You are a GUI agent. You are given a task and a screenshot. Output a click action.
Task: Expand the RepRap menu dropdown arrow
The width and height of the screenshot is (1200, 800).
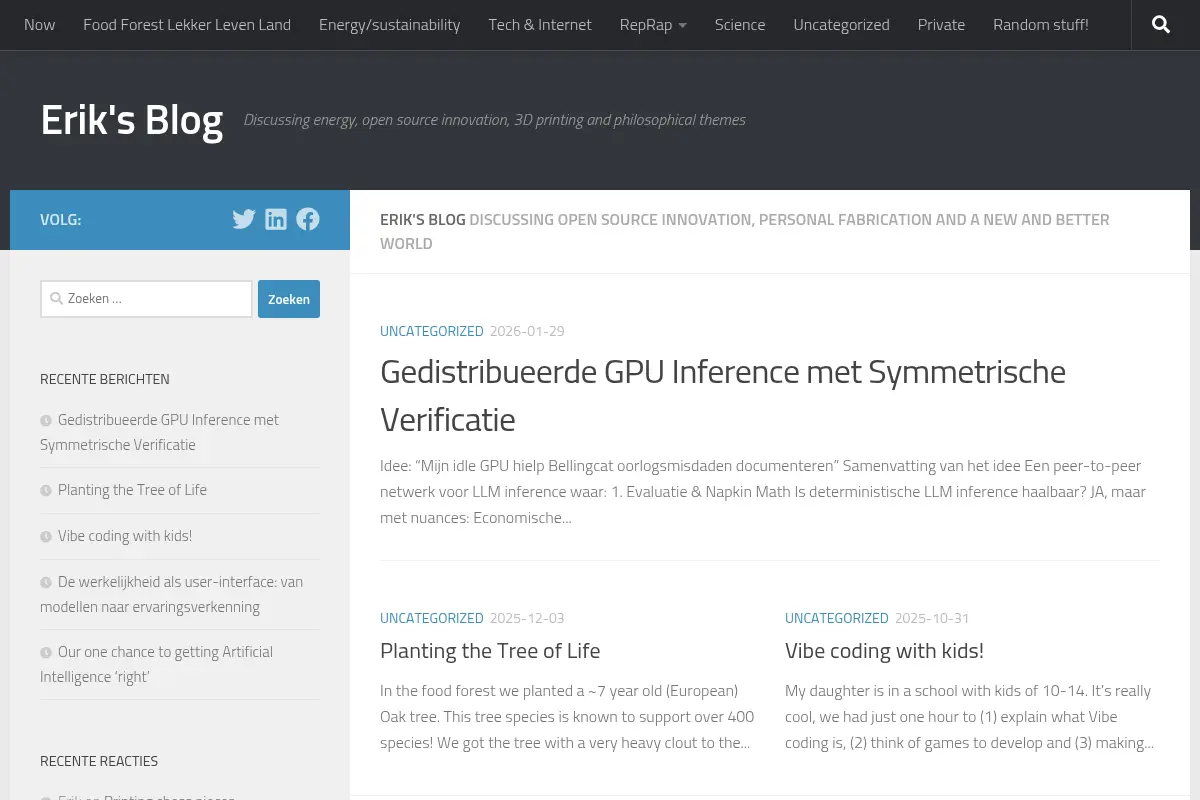[x=682, y=25]
